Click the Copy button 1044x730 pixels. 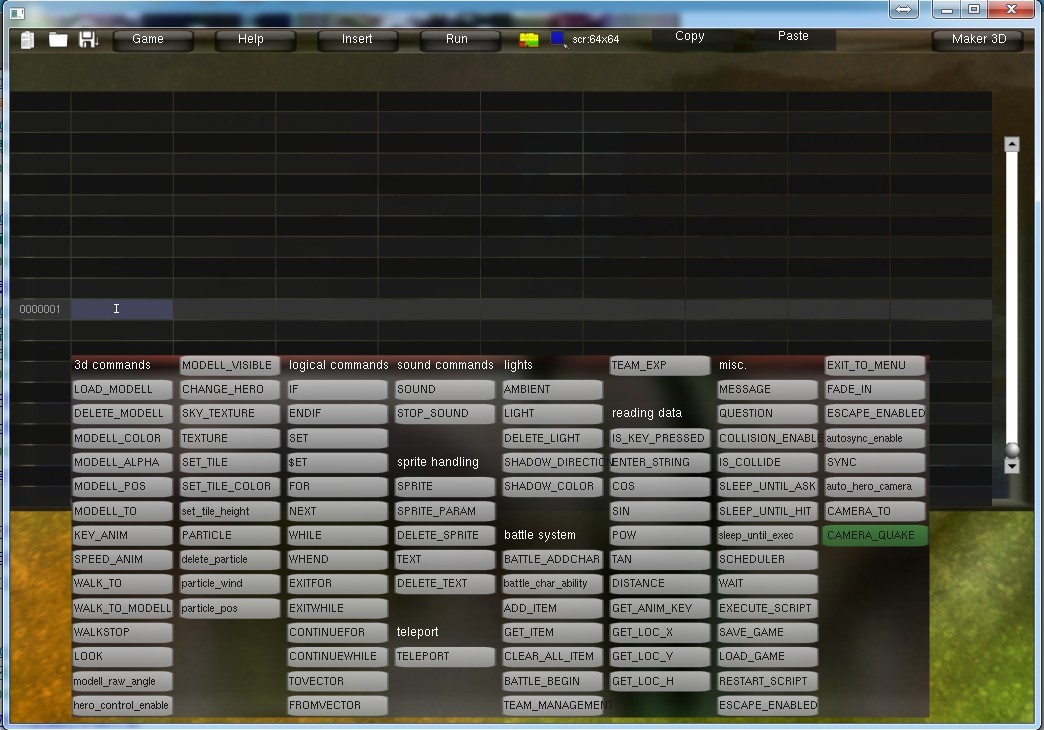(690, 37)
